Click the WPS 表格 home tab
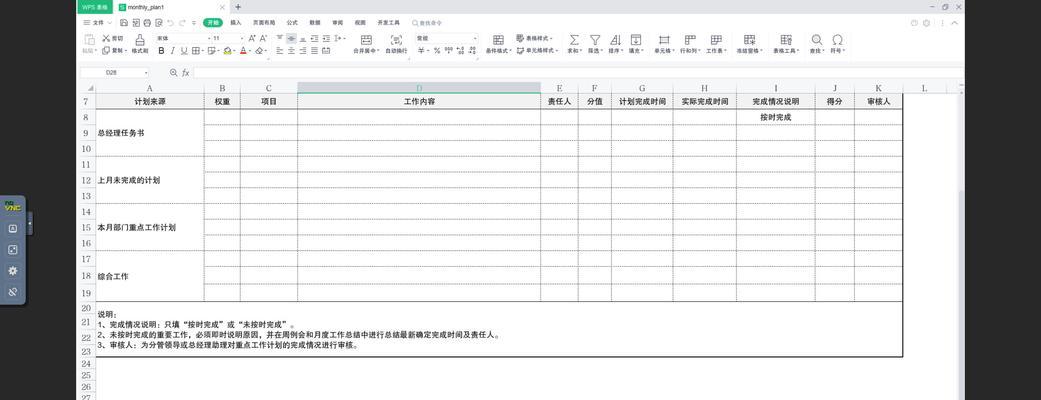The width and height of the screenshot is (1041, 400). 95,7
